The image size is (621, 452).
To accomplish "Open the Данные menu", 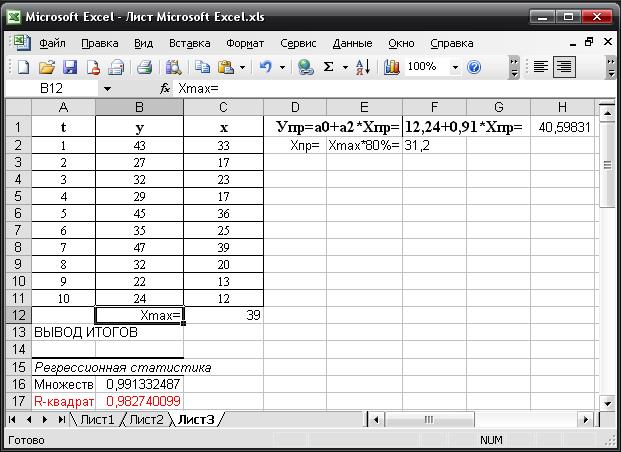I will coord(352,43).
